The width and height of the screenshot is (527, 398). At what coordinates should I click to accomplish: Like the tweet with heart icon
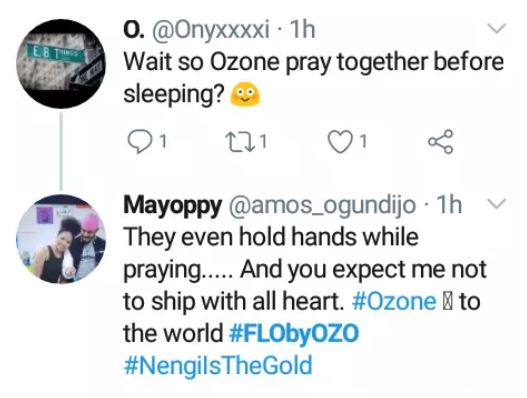pyautogui.click(x=339, y=143)
